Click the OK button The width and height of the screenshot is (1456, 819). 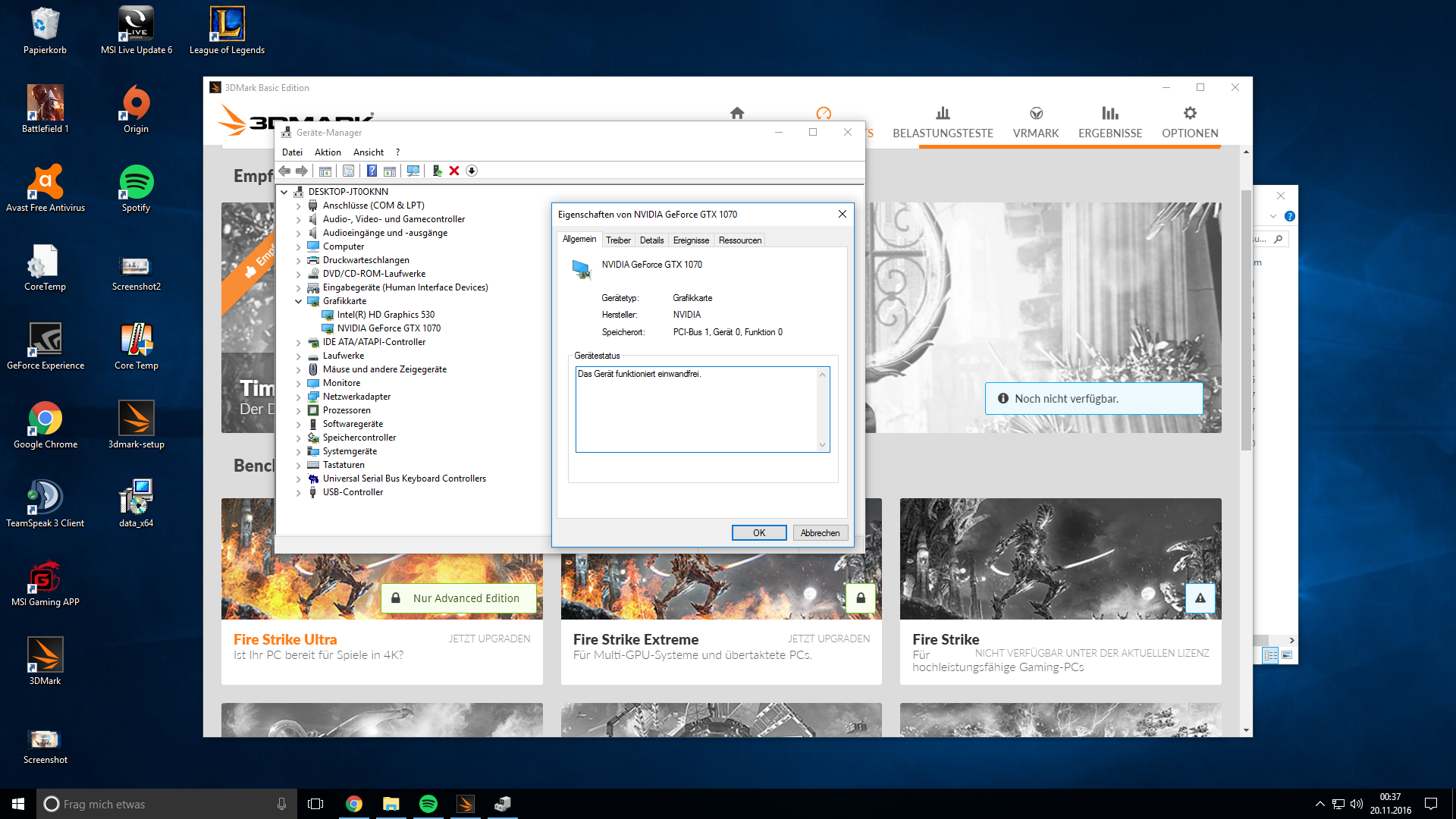[x=759, y=533]
